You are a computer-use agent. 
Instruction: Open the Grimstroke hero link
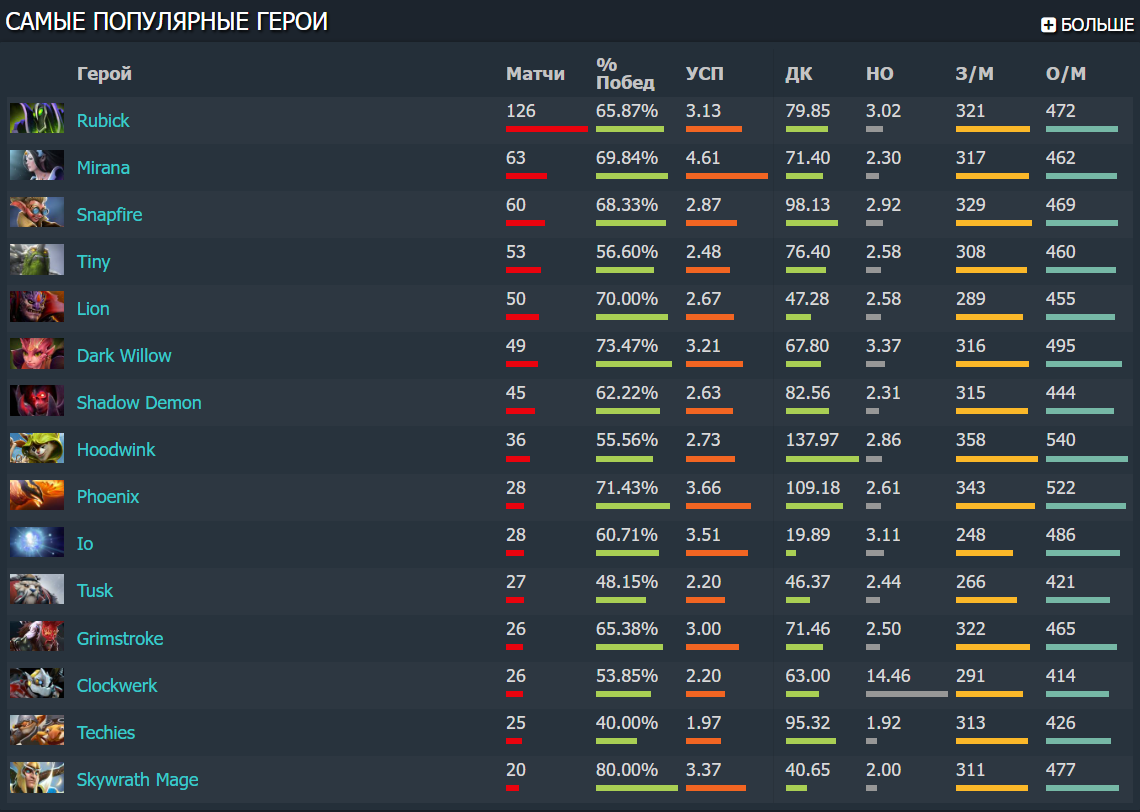click(120, 638)
